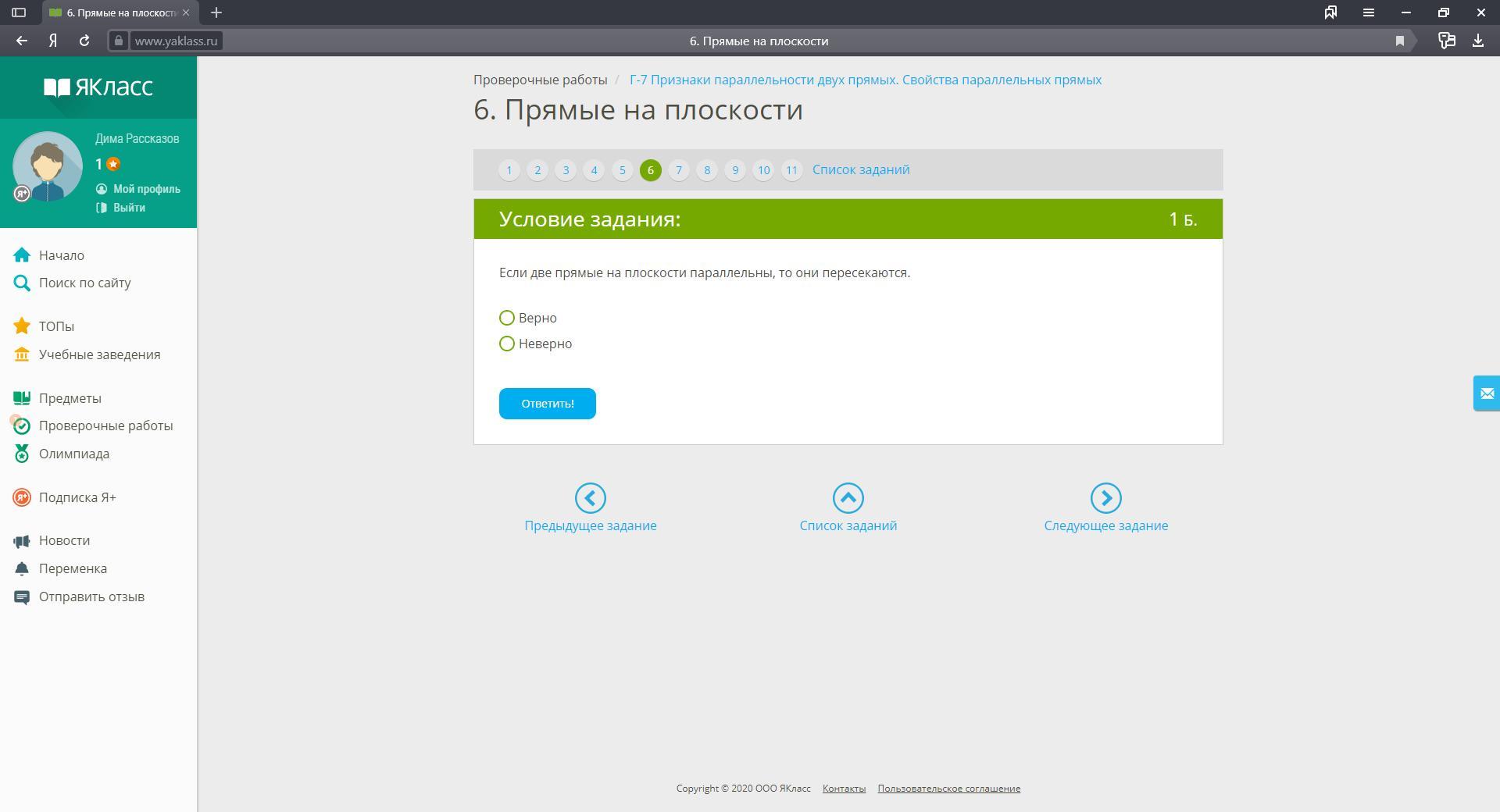Bookmark this page with the flag icon
This screenshot has height=812, width=1500.
tap(1400, 41)
